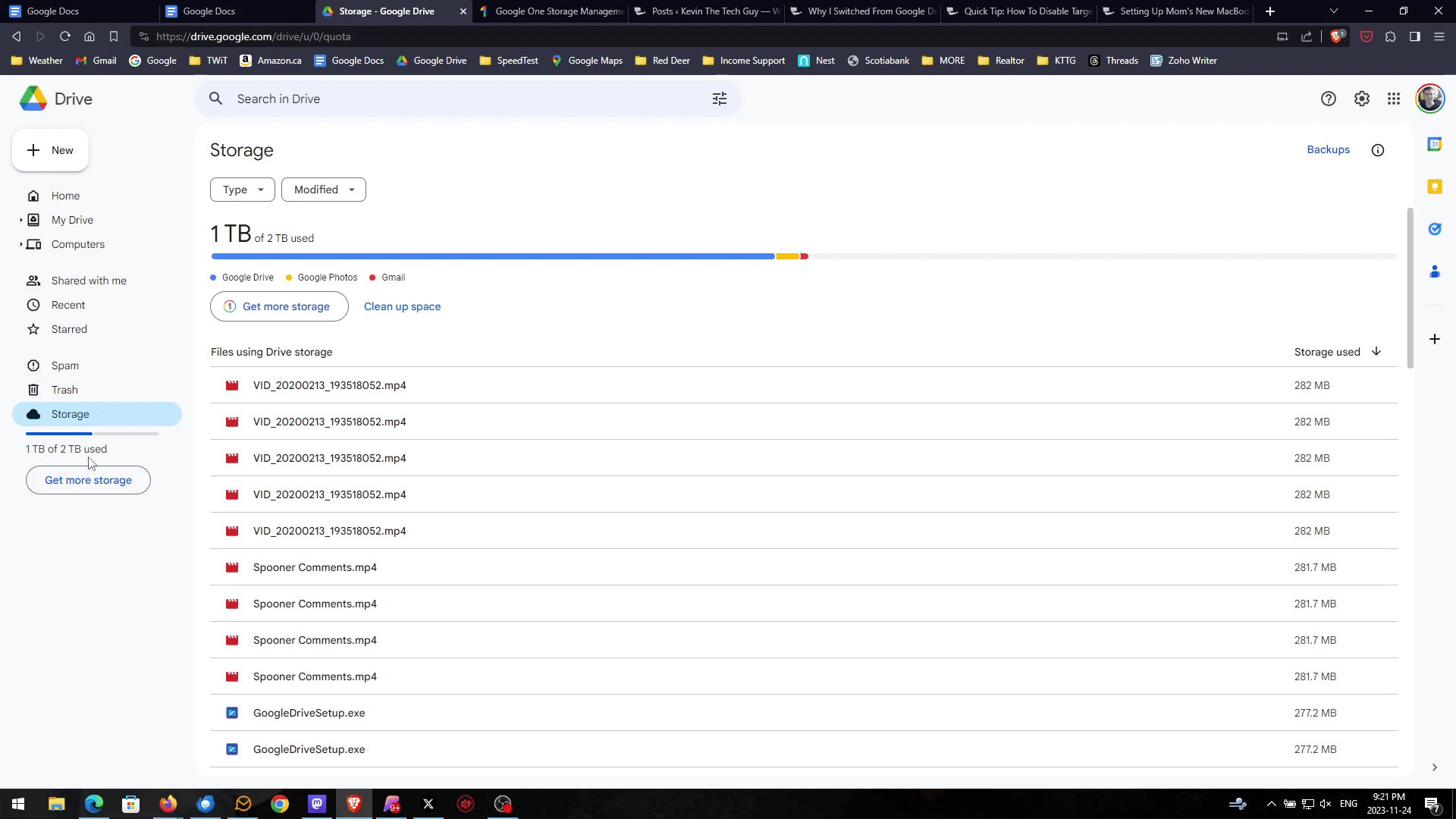Show storage info details icon
Screen dimensions: 1456x819
[x=1377, y=150]
